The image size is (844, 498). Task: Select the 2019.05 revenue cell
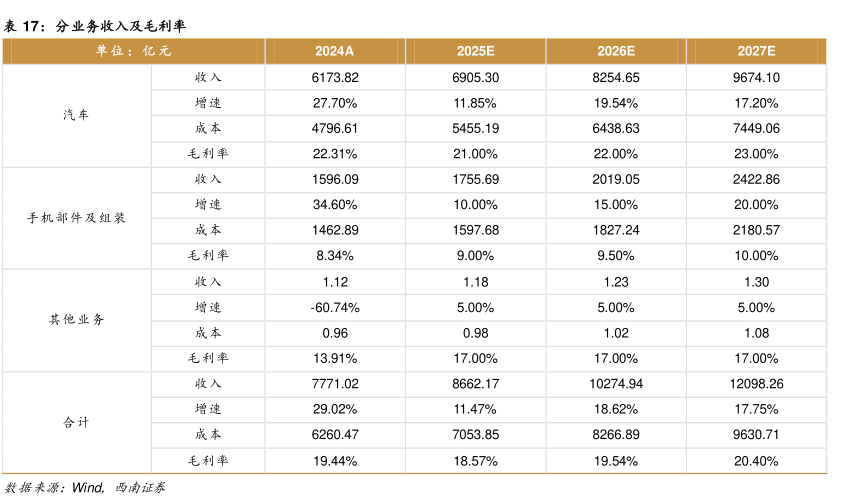click(x=617, y=179)
